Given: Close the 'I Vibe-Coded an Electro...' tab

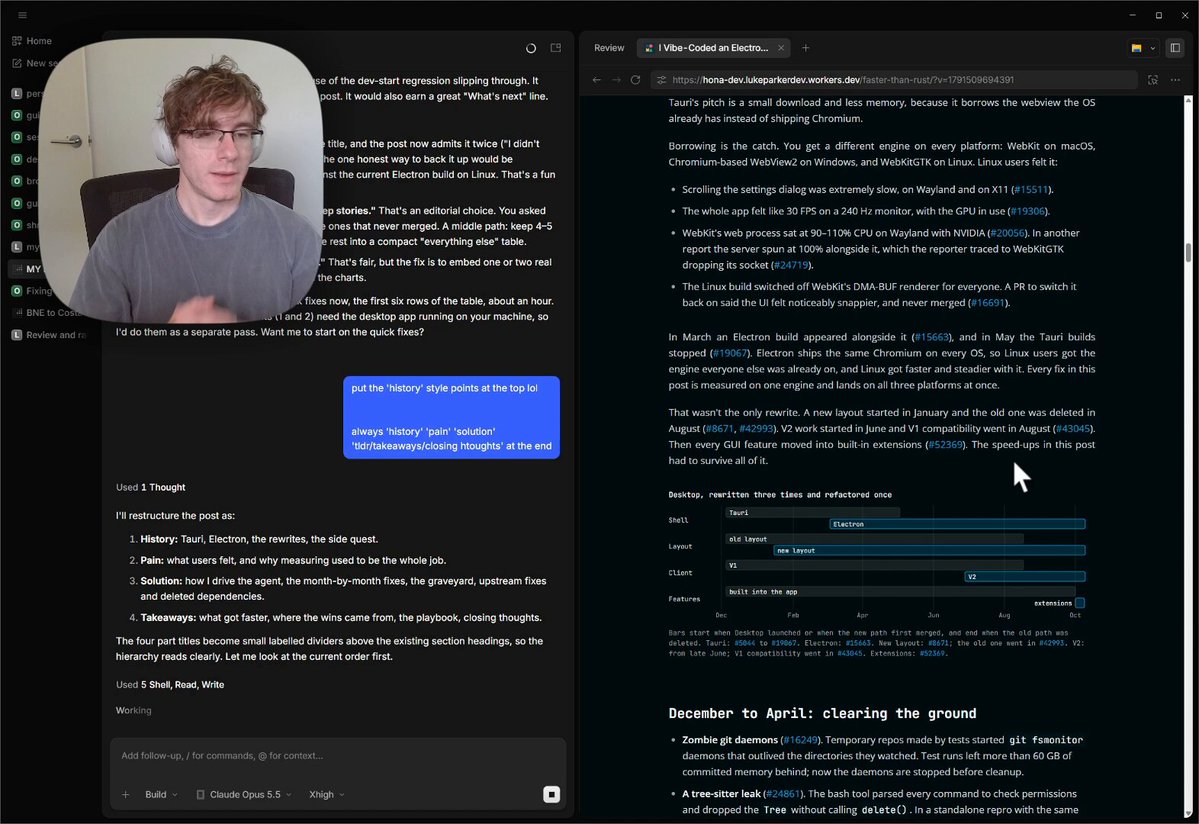Looking at the screenshot, I should coord(781,48).
